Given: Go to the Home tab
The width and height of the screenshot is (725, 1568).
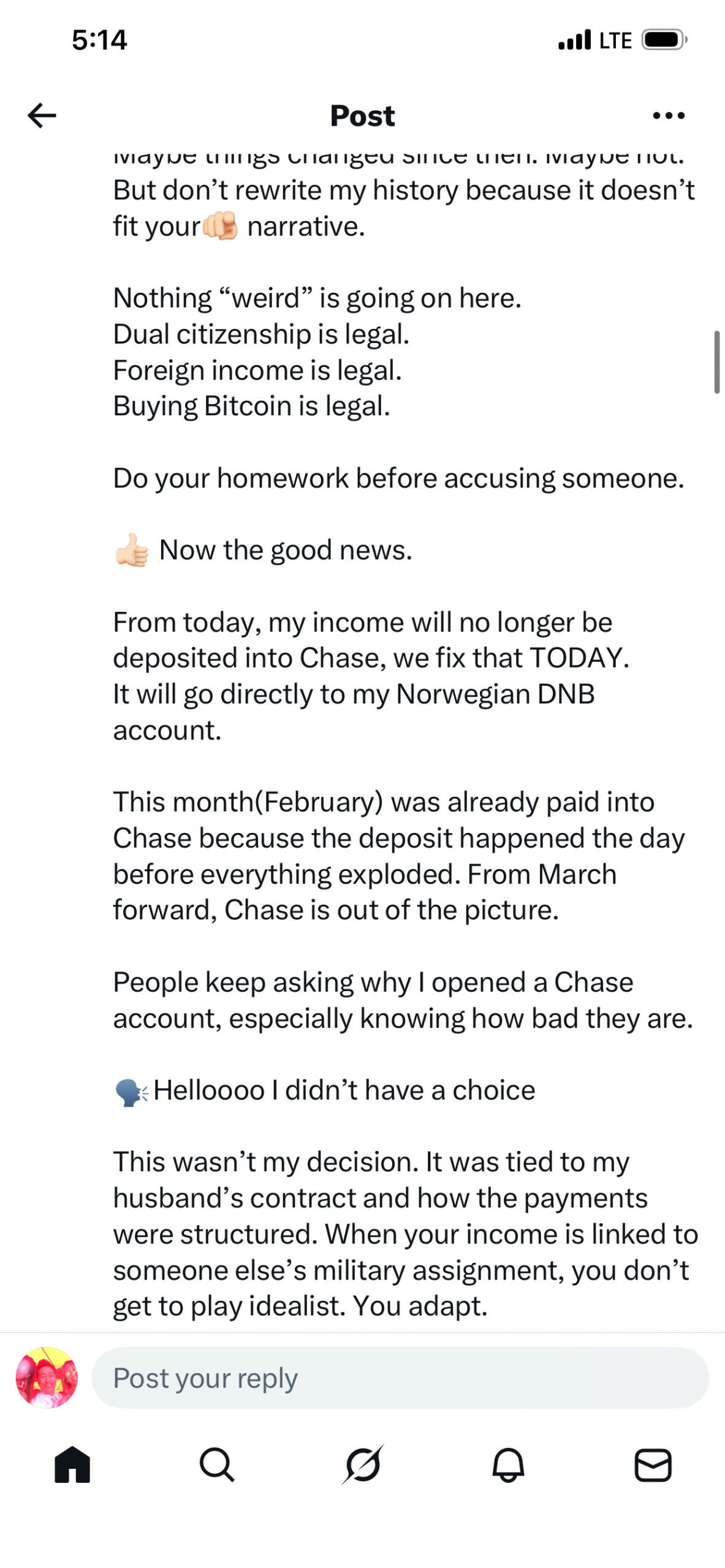Looking at the screenshot, I should (x=72, y=1465).
